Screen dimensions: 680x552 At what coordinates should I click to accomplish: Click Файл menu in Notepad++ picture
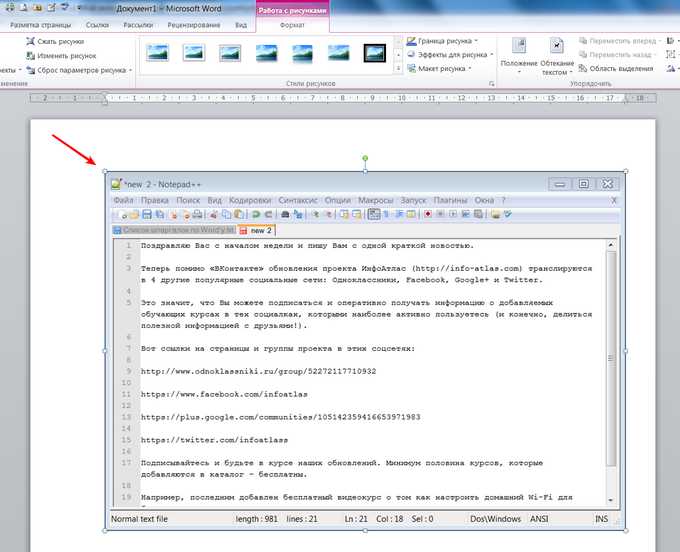(123, 200)
